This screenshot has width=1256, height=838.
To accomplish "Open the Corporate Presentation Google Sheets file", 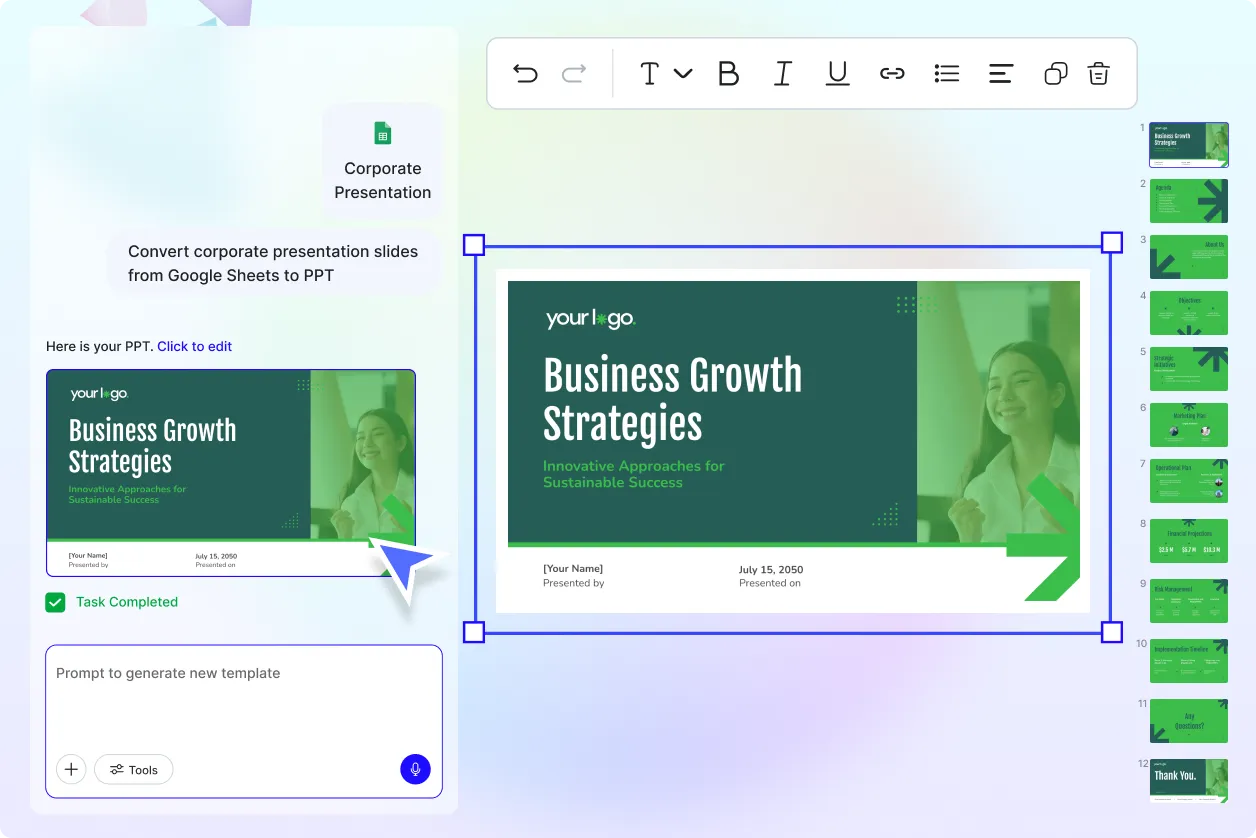I will [383, 161].
